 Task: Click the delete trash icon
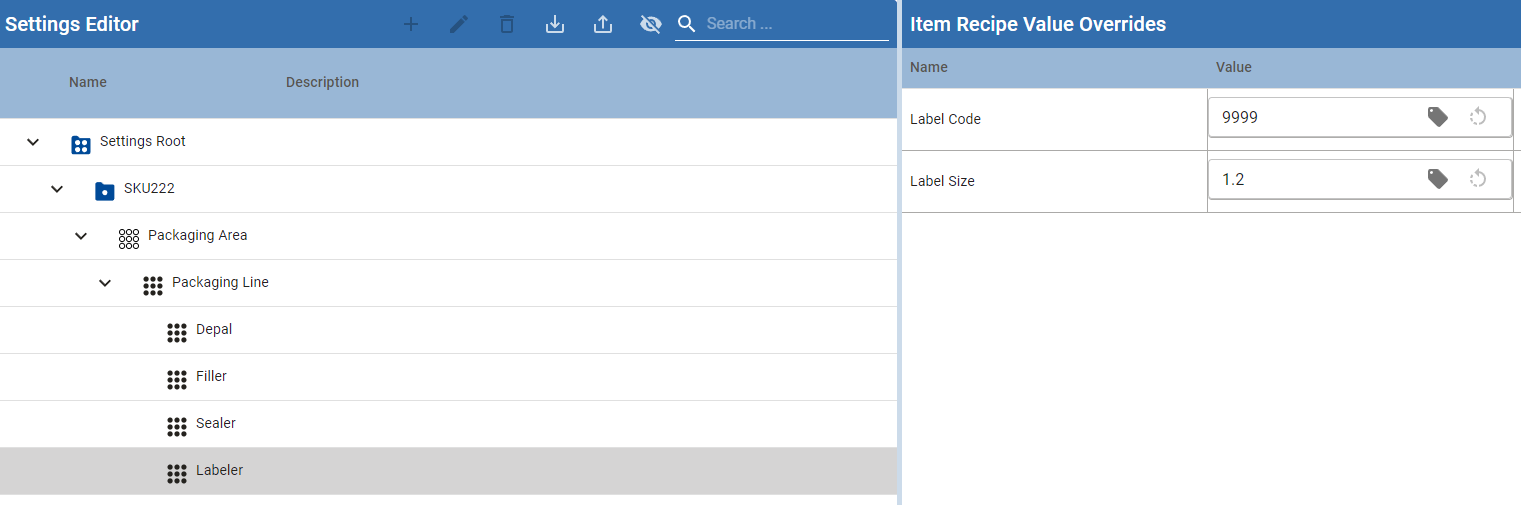tap(507, 24)
